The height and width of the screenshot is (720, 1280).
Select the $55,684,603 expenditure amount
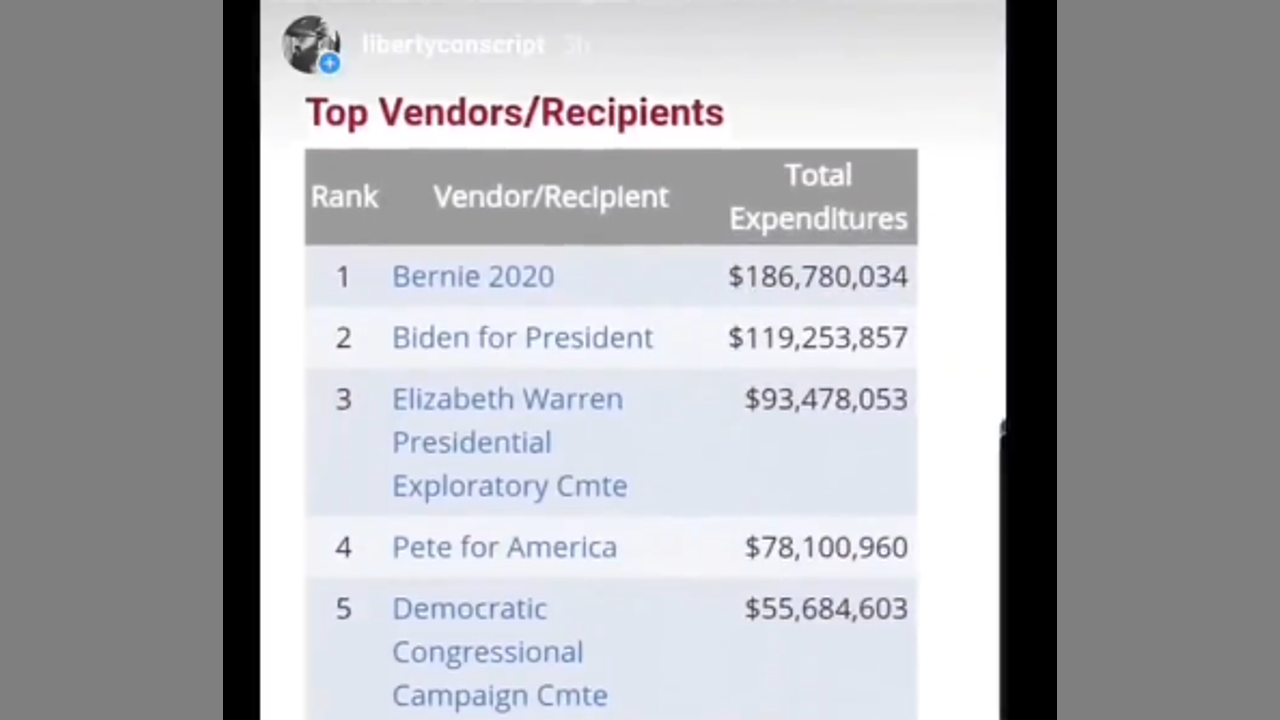point(826,609)
